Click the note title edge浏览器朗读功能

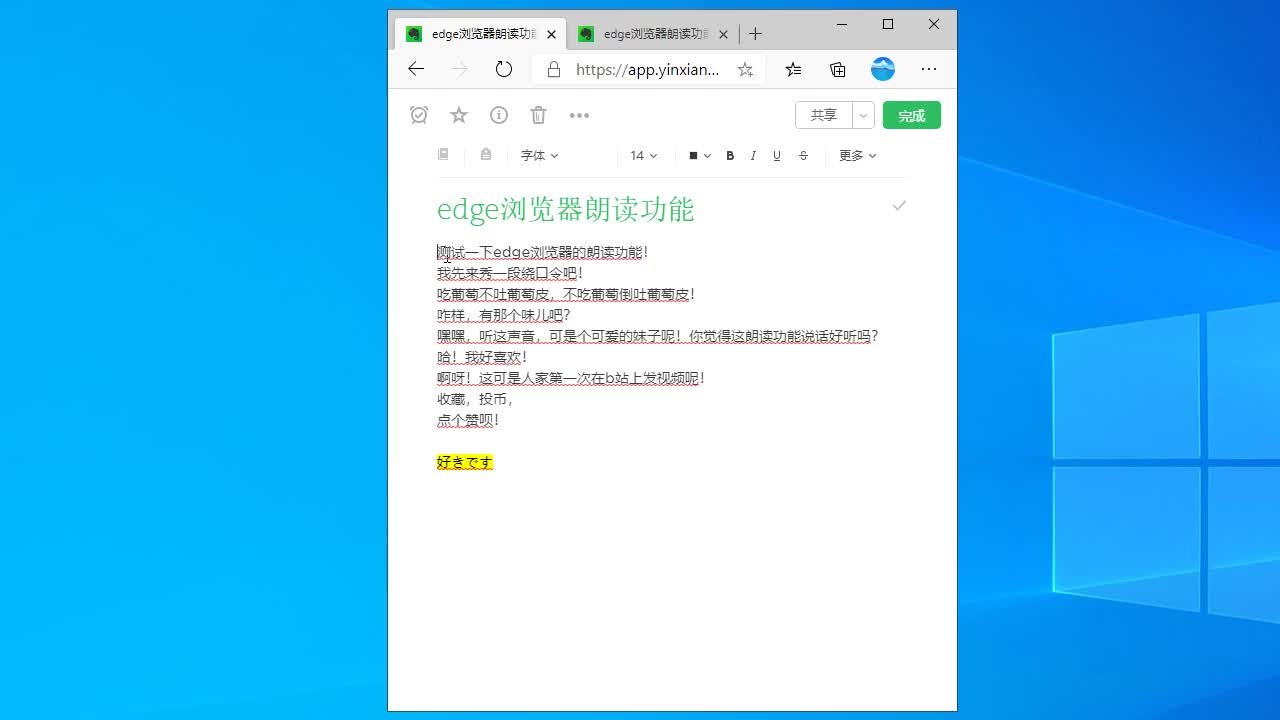click(x=565, y=209)
